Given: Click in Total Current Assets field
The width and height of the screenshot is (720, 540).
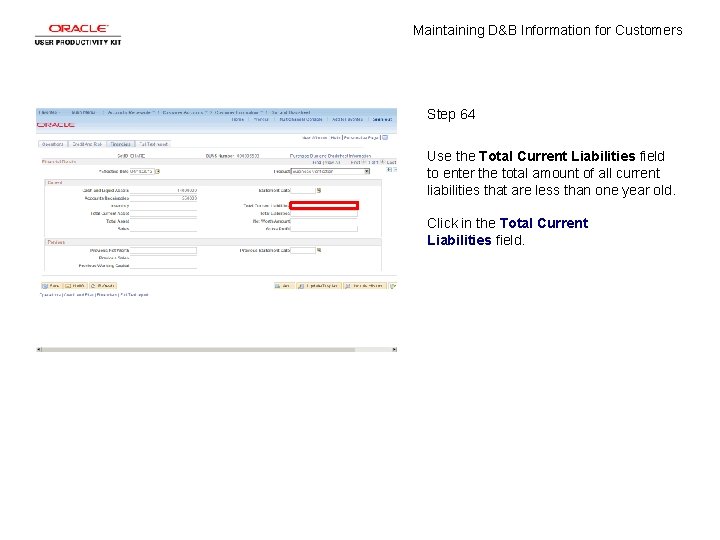Looking at the screenshot, I should pyautogui.click(x=163, y=214).
